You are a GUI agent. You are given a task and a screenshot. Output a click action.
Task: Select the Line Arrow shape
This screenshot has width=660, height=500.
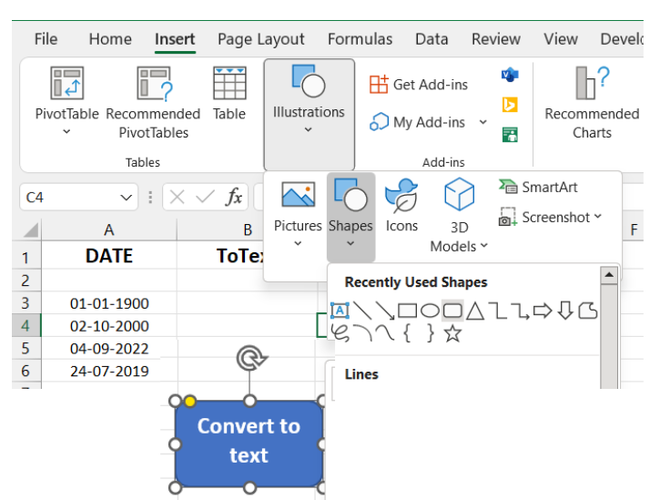(385, 311)
